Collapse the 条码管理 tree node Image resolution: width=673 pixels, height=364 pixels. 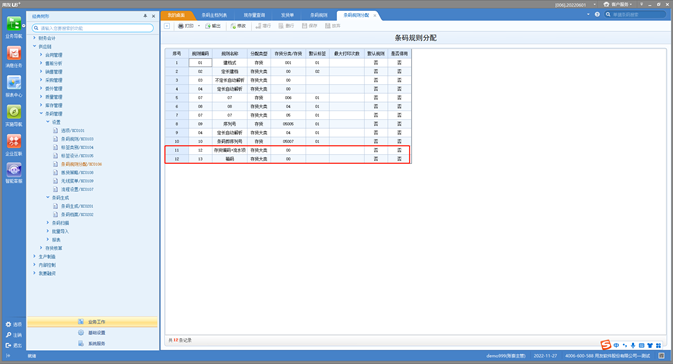point(41,114)
